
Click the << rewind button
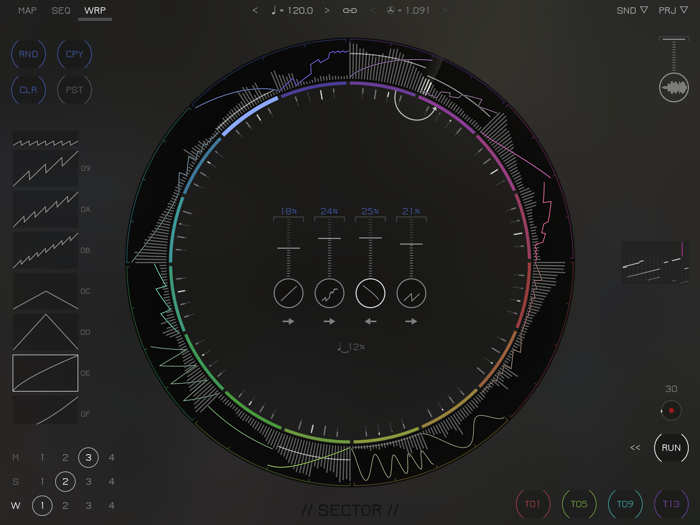(x=635, y=448)
